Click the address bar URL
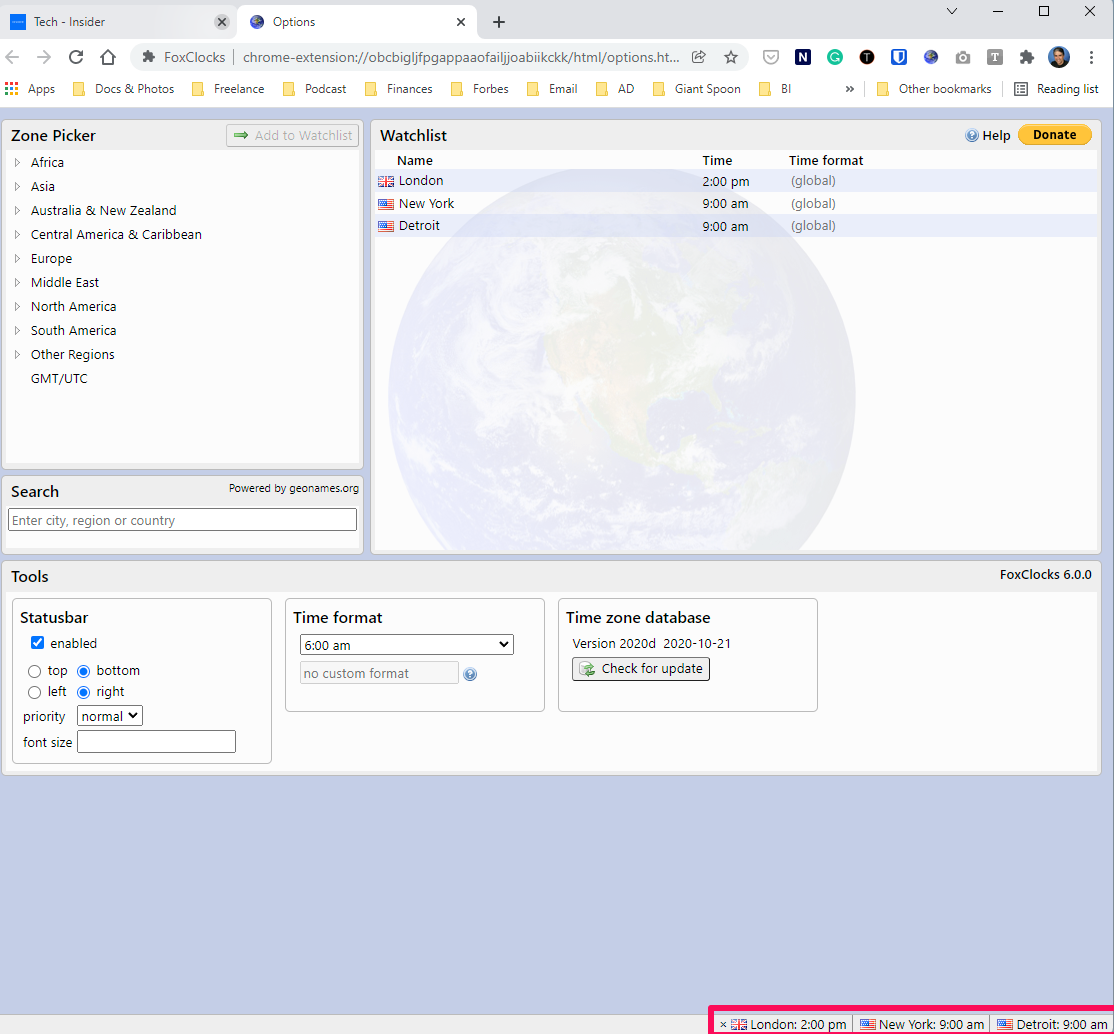Screen dimensions: 1114x1034 (x=460, y=58)
